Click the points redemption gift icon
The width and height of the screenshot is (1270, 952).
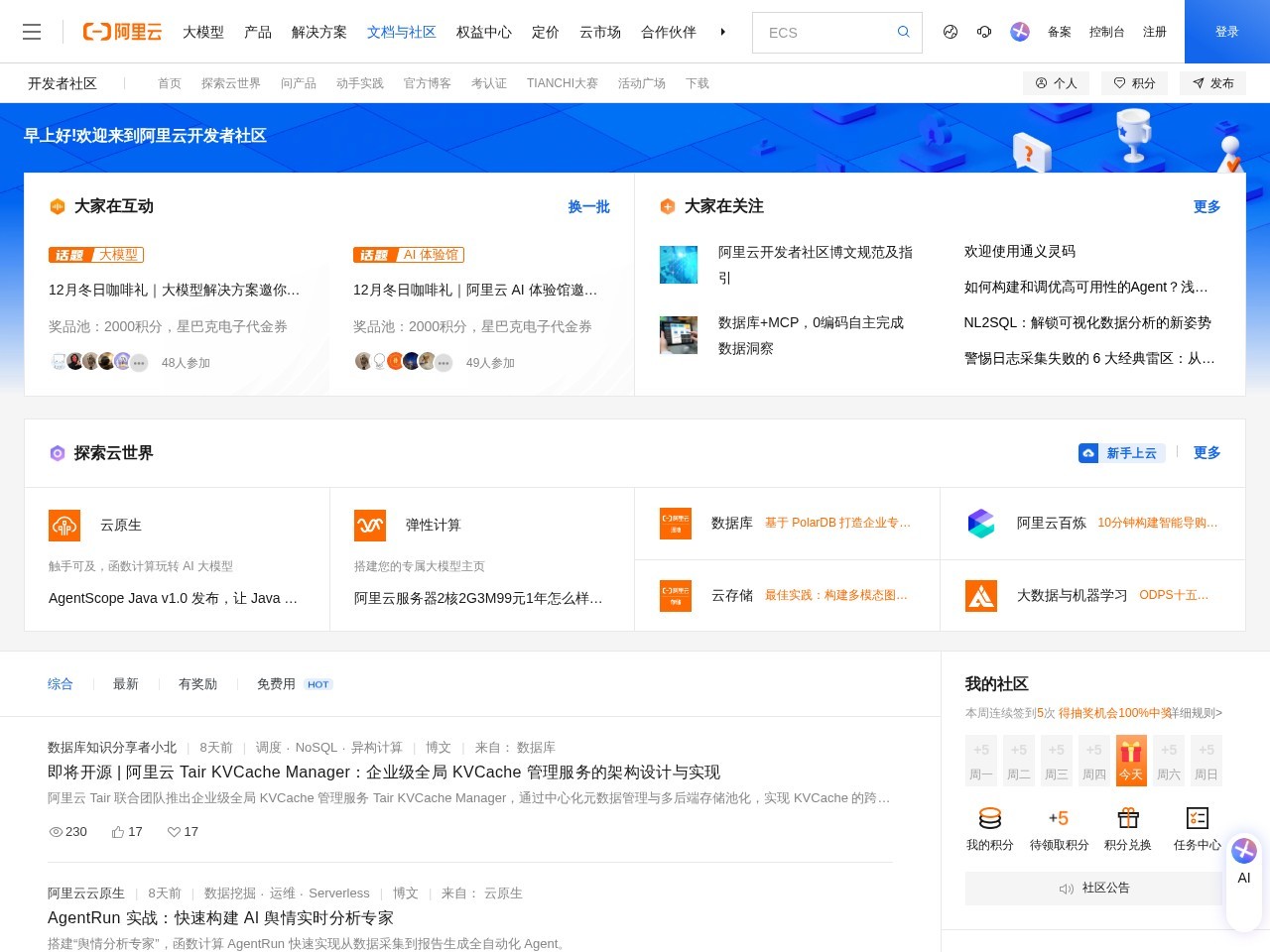(1127, 818)
